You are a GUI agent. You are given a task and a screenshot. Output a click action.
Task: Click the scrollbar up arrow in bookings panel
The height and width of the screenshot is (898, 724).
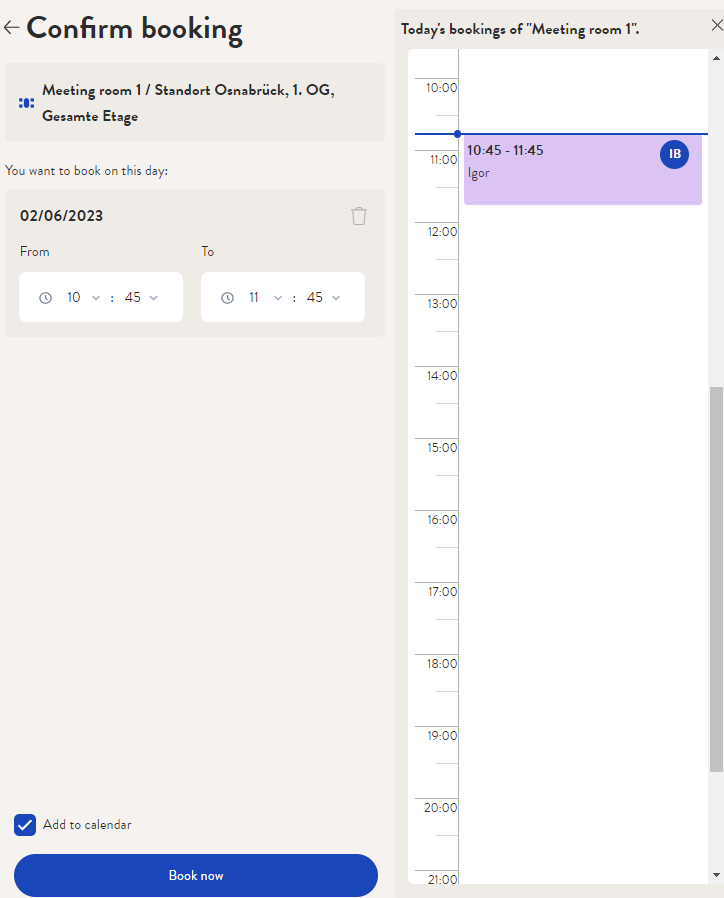tap(716, 58)
